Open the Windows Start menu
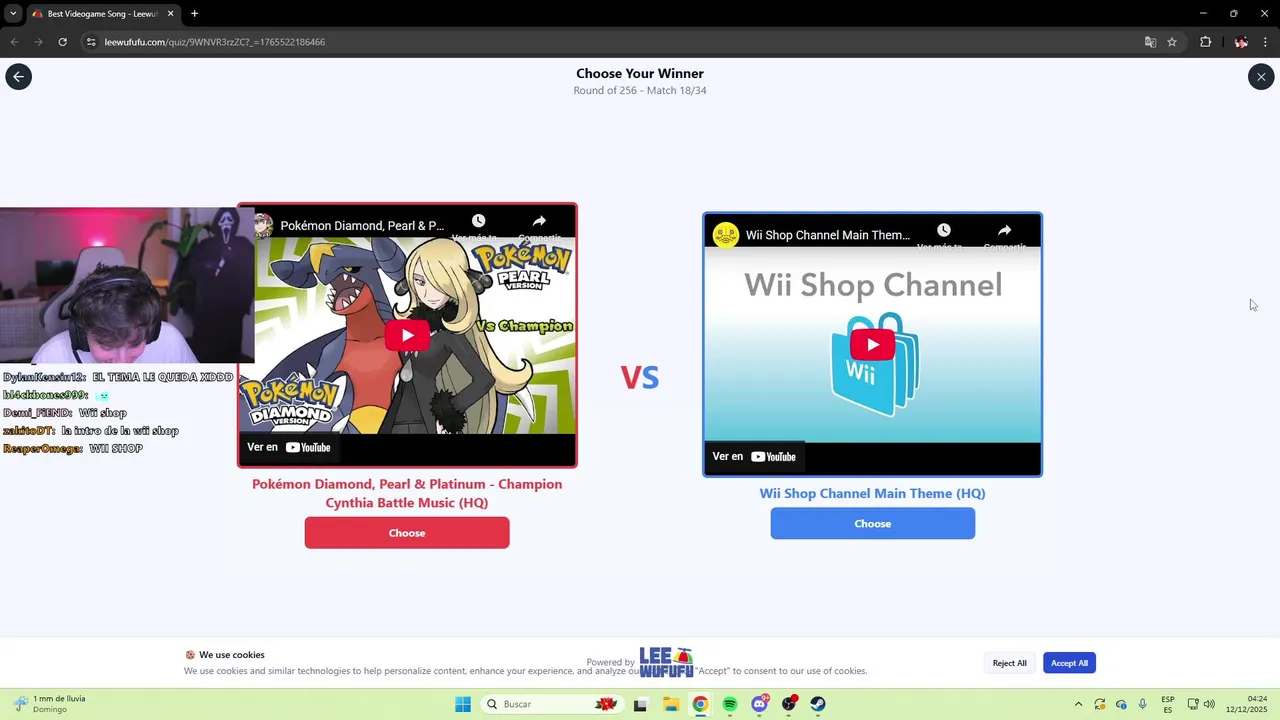1280x720 pixels. [463, 704]
